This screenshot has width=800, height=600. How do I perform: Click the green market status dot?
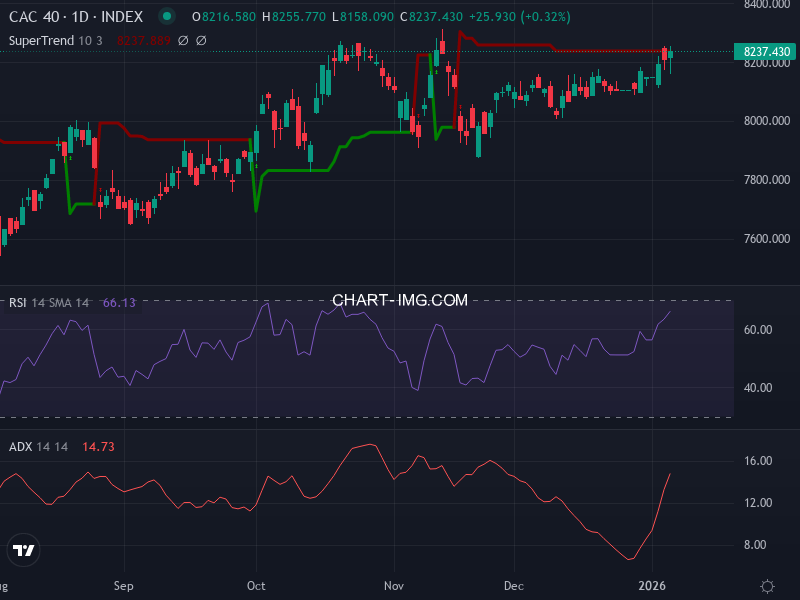point(166,17)
